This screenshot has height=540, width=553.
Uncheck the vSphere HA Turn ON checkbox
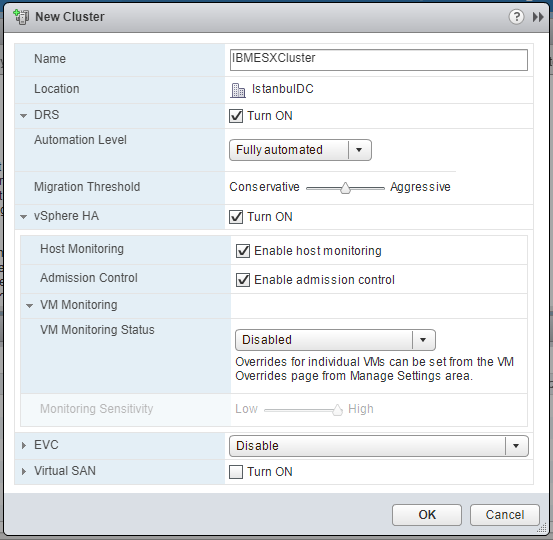click(x=236, y=217)
